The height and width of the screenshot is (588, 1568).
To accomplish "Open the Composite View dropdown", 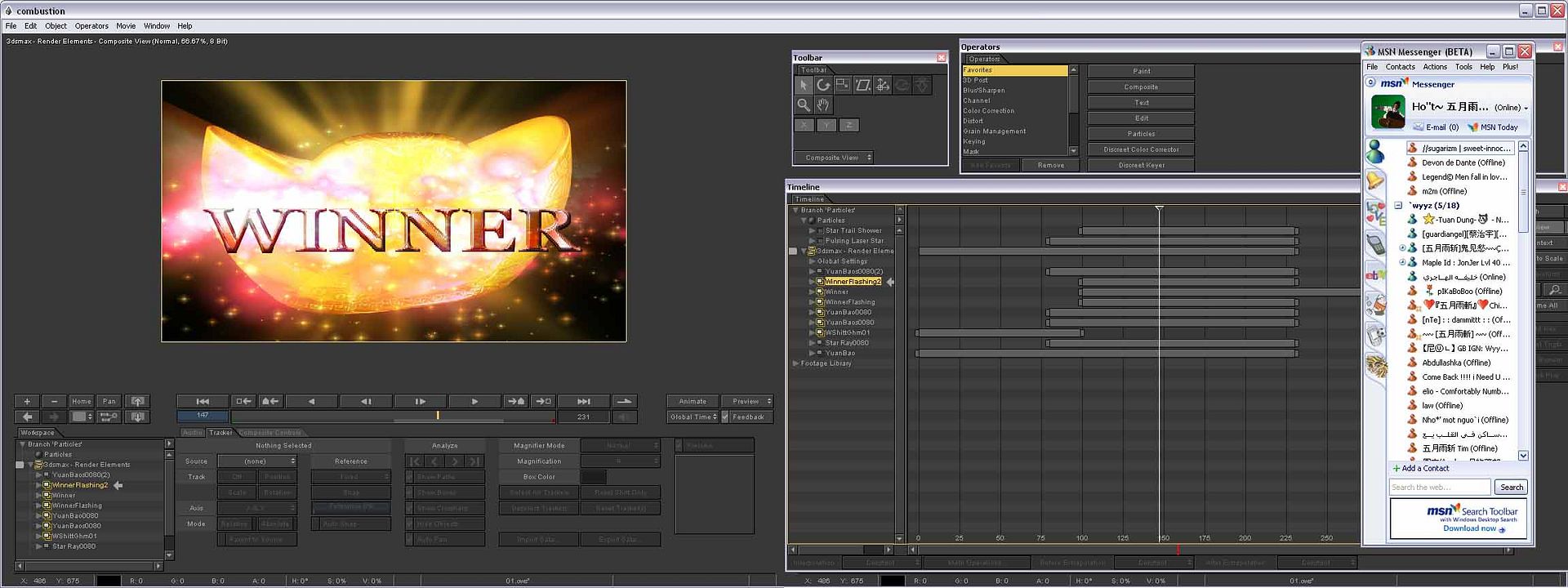I will [833, 158].
